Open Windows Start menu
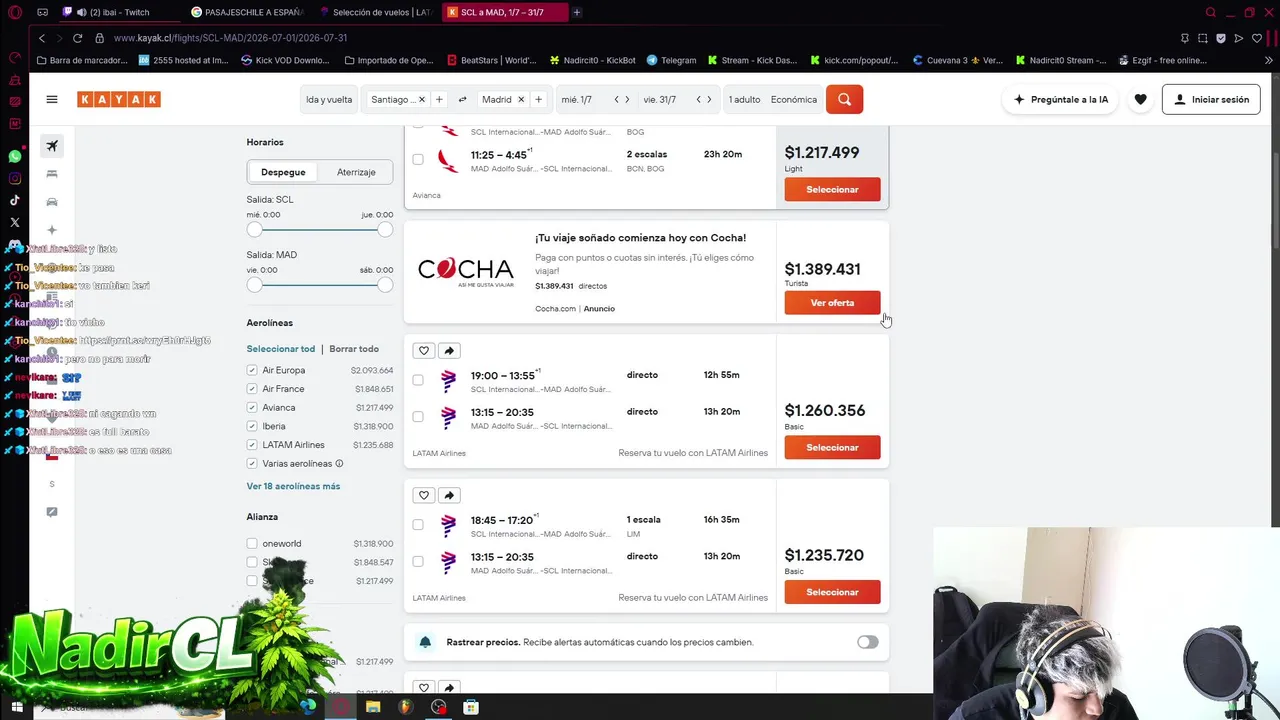This screenshot has height=720, width=1280. click(x=16, y=707)
